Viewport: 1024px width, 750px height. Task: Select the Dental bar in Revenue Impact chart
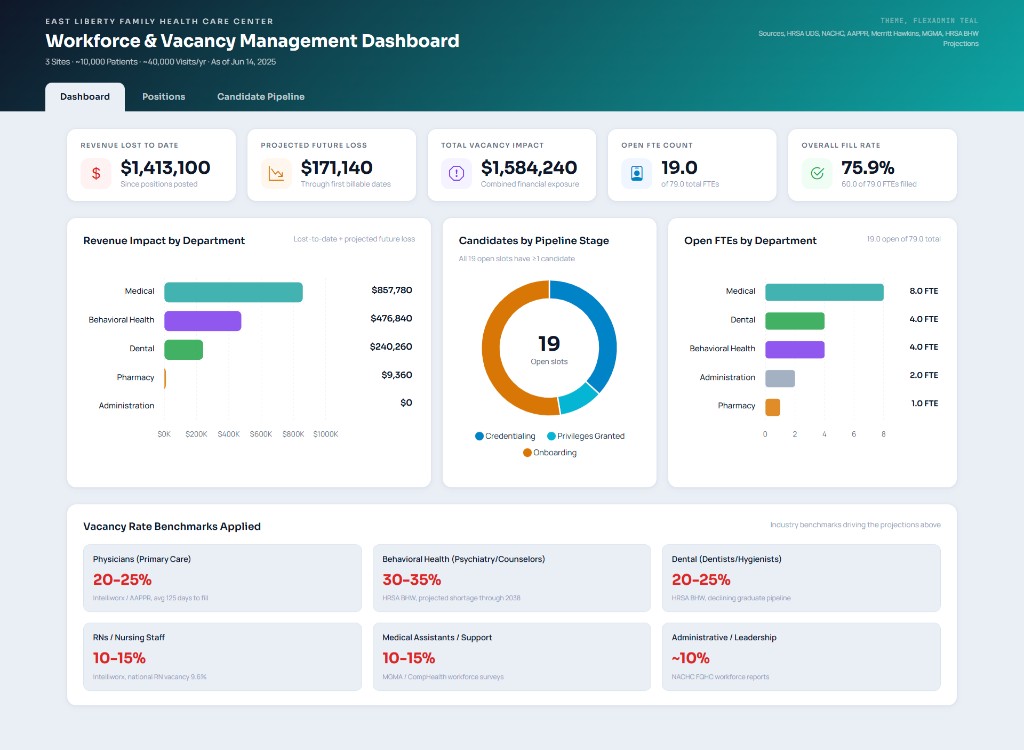pos(184,350)
